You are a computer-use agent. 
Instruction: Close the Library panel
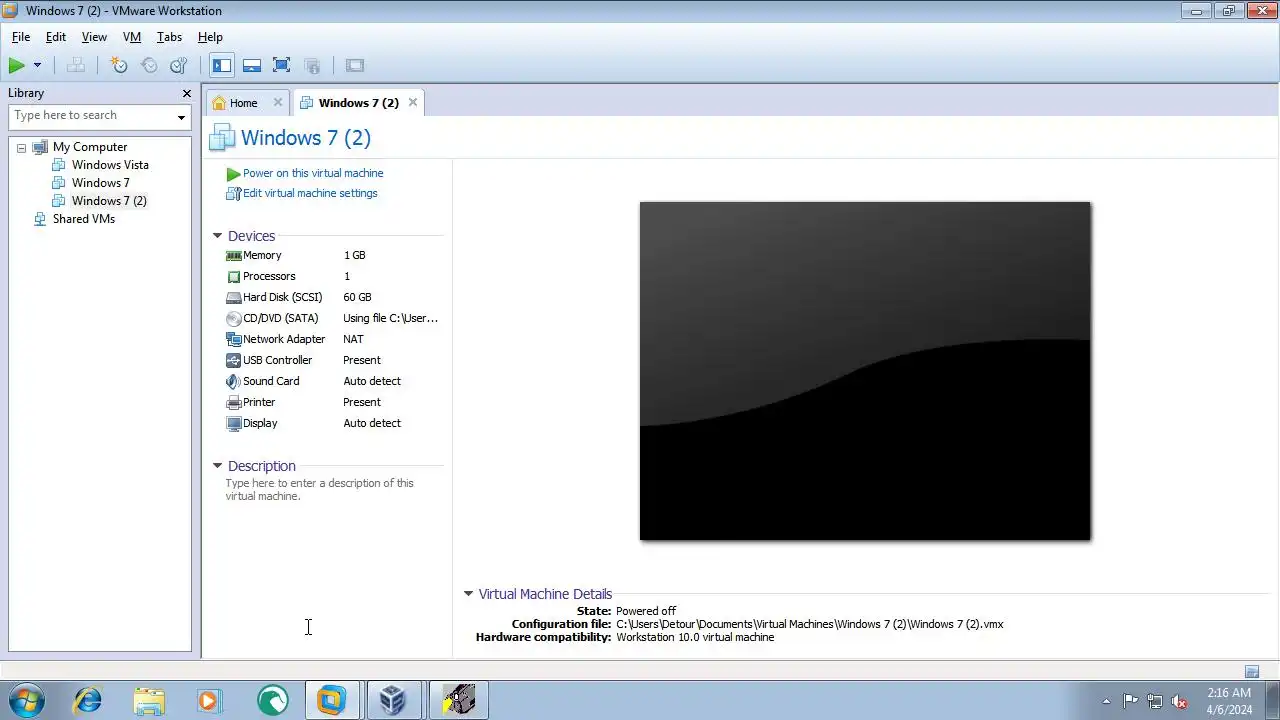click(x=186, y=93)
